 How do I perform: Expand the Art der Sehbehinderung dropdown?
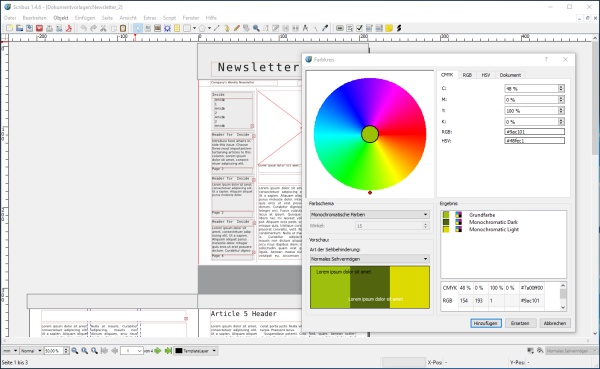pyautogui.click(x=370, y=259)
